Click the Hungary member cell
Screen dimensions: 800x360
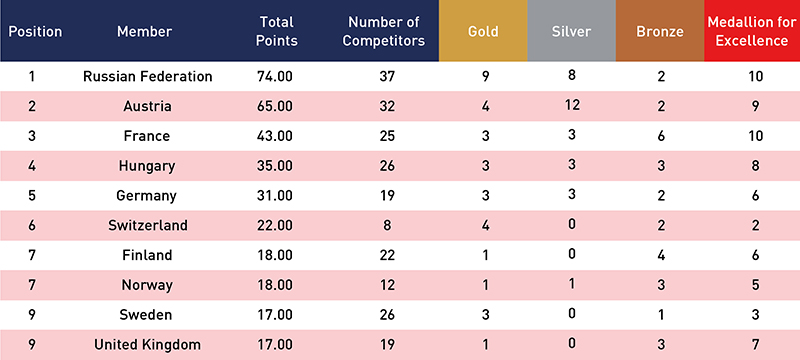tap(147, 166)
